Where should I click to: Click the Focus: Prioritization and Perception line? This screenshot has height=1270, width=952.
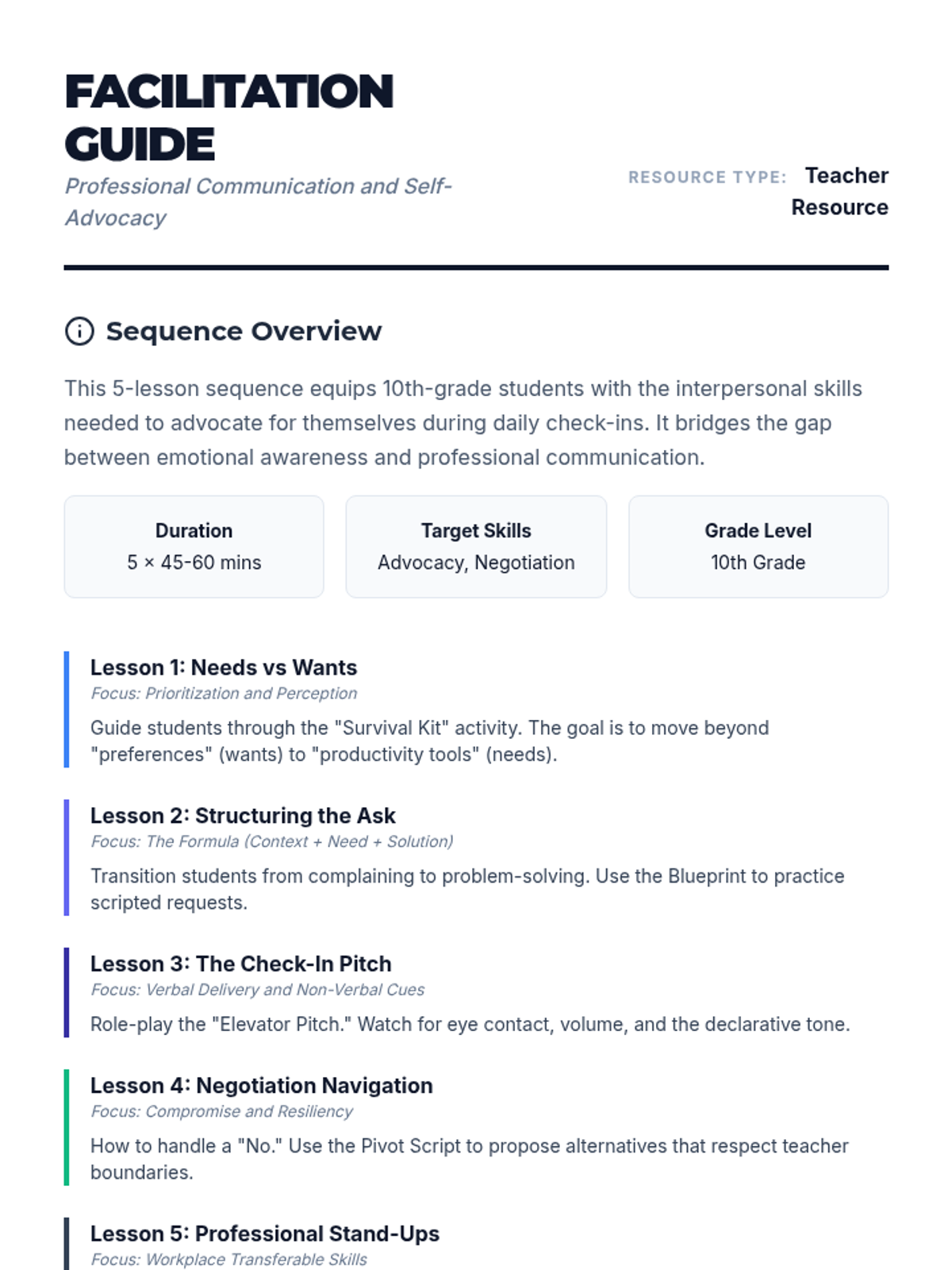coord(224,693)
